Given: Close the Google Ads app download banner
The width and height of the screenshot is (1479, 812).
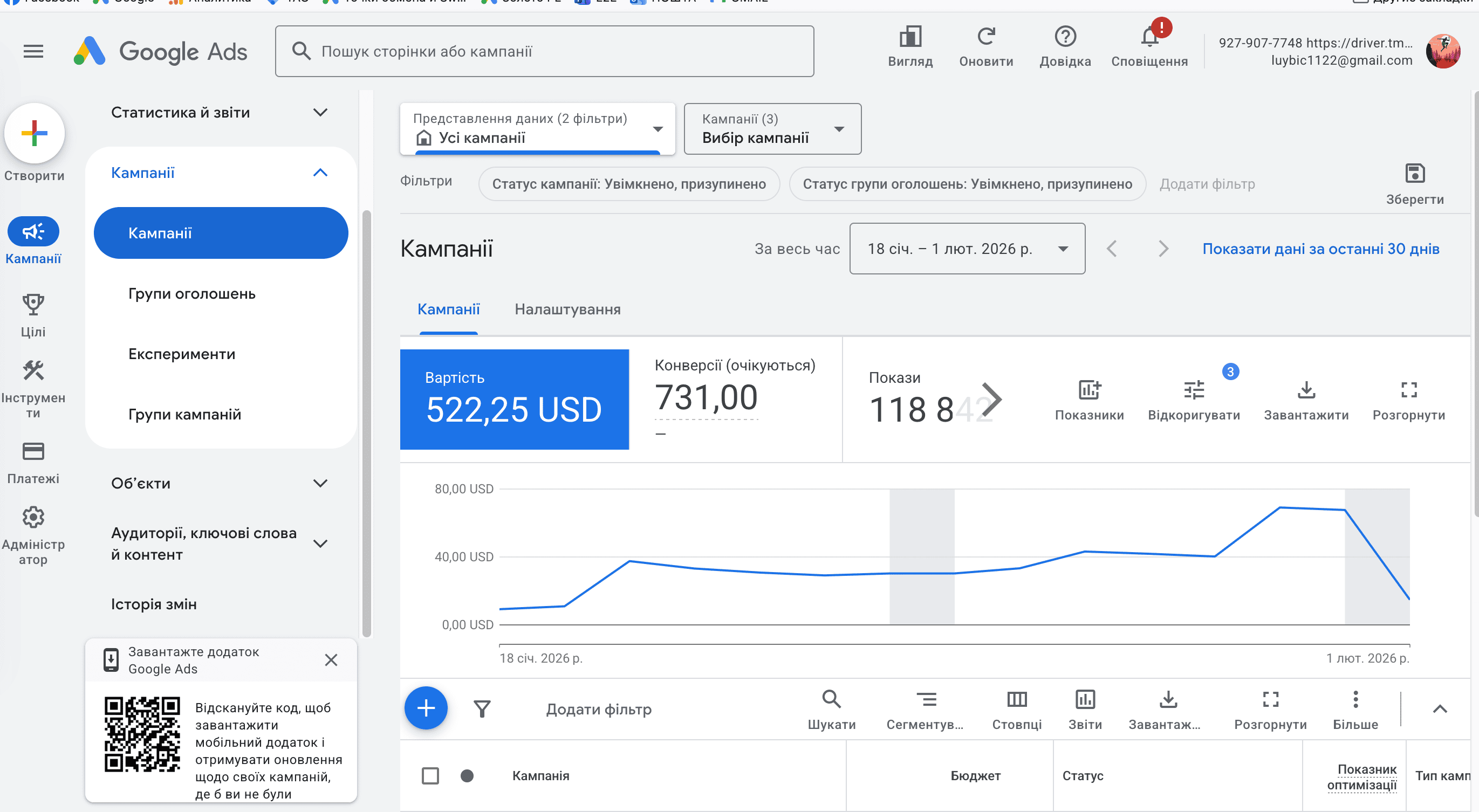Looking at the screenshot, I should click(331, 660).
